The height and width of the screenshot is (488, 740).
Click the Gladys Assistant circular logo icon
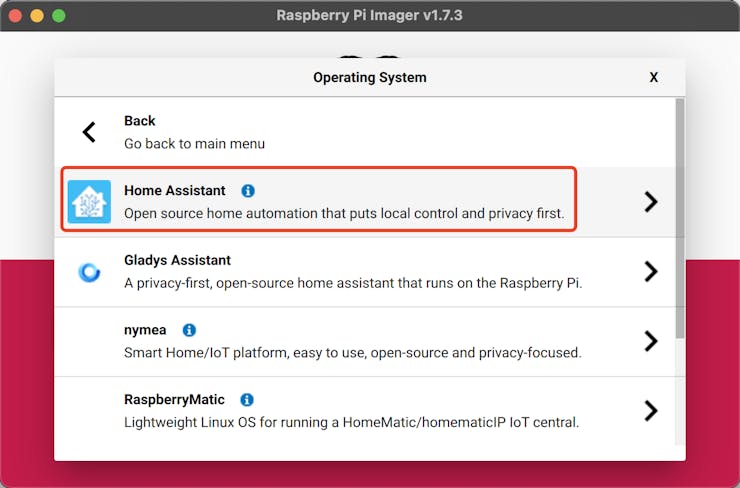pyautogui.click(x=89, y=271)
